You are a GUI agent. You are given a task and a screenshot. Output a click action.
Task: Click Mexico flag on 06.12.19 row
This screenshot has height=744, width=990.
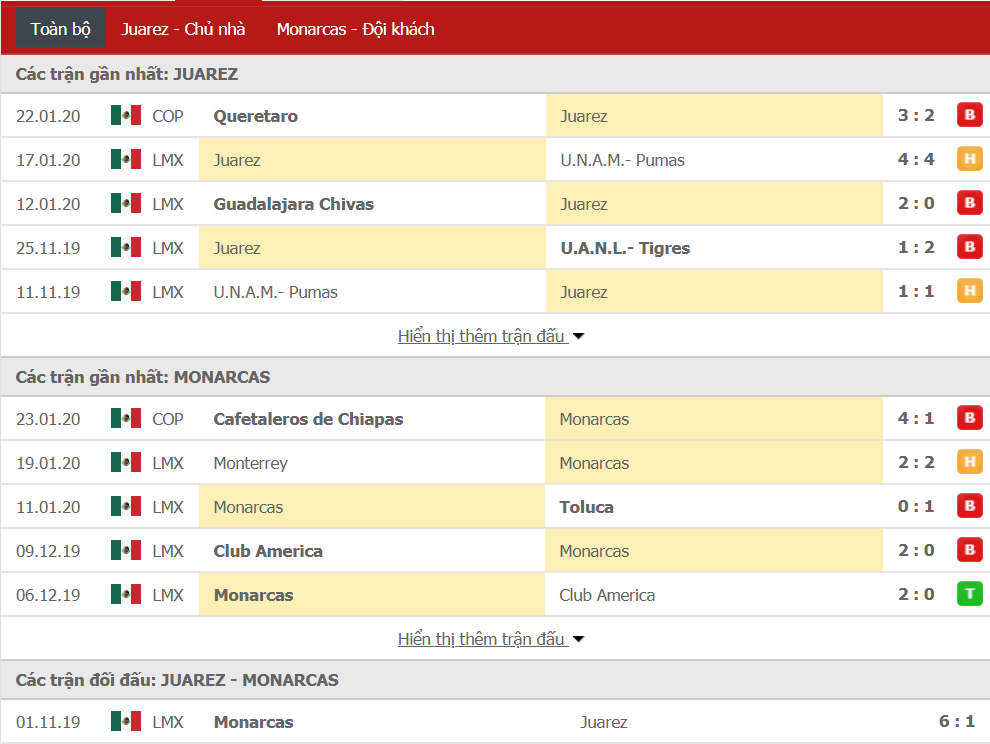tap(126, 594)
